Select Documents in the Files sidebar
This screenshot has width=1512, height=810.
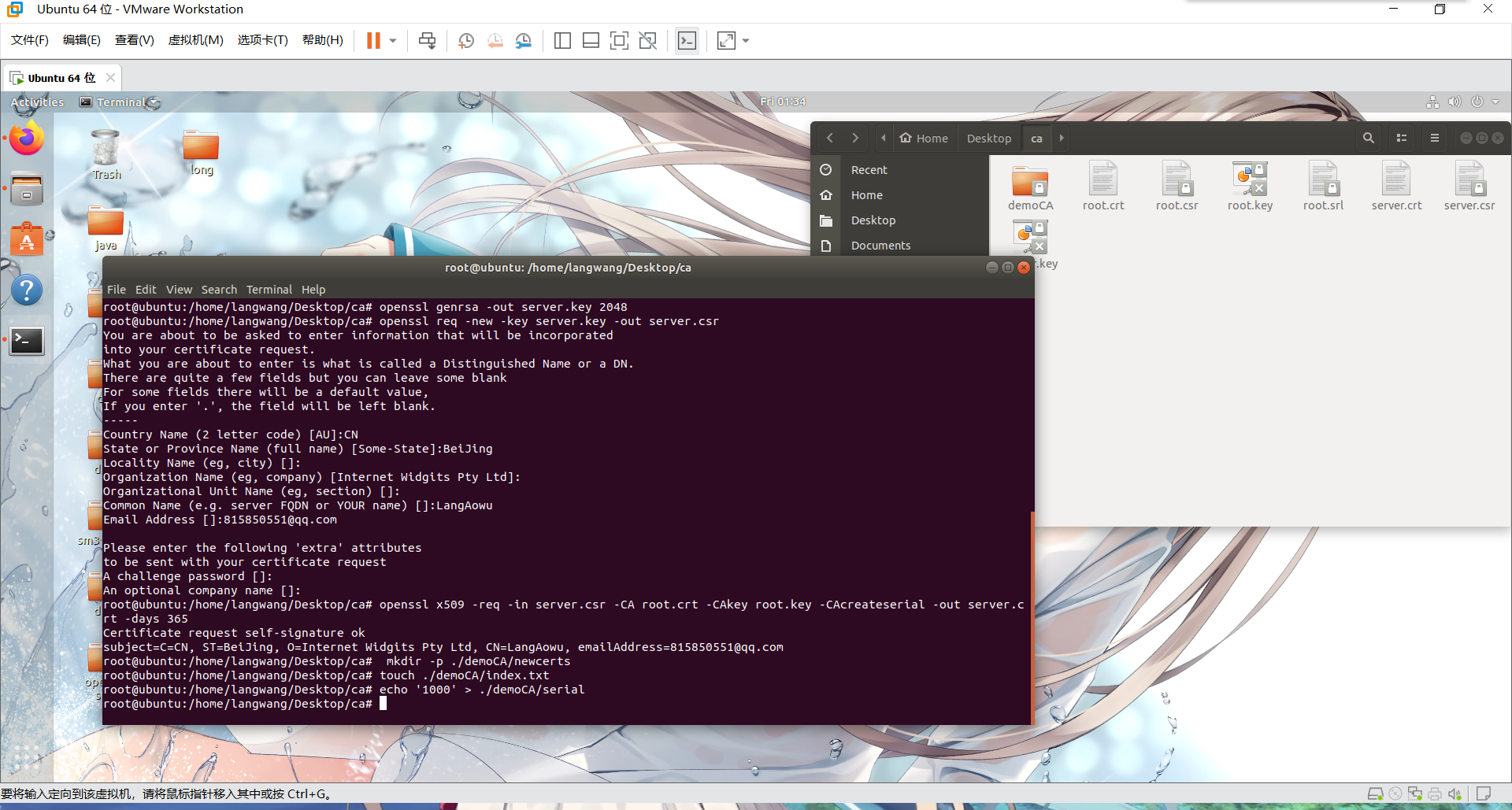tap(901, 246)
